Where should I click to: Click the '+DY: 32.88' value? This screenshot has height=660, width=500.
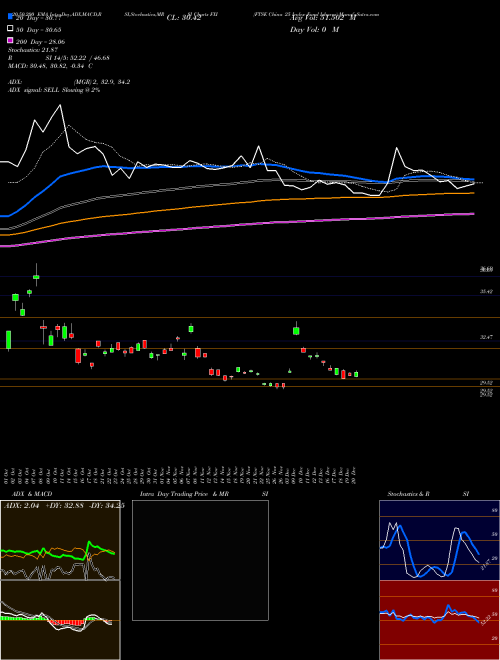[x=63, y=506]
